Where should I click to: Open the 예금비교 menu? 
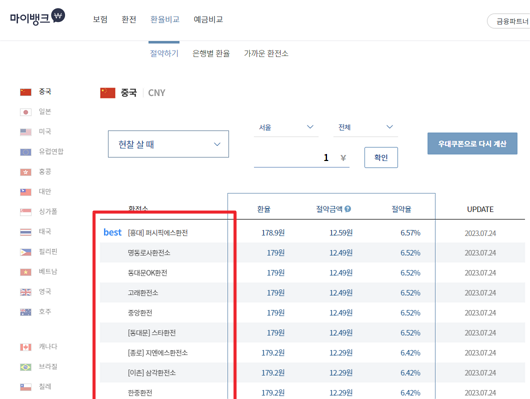click(208, 19)
